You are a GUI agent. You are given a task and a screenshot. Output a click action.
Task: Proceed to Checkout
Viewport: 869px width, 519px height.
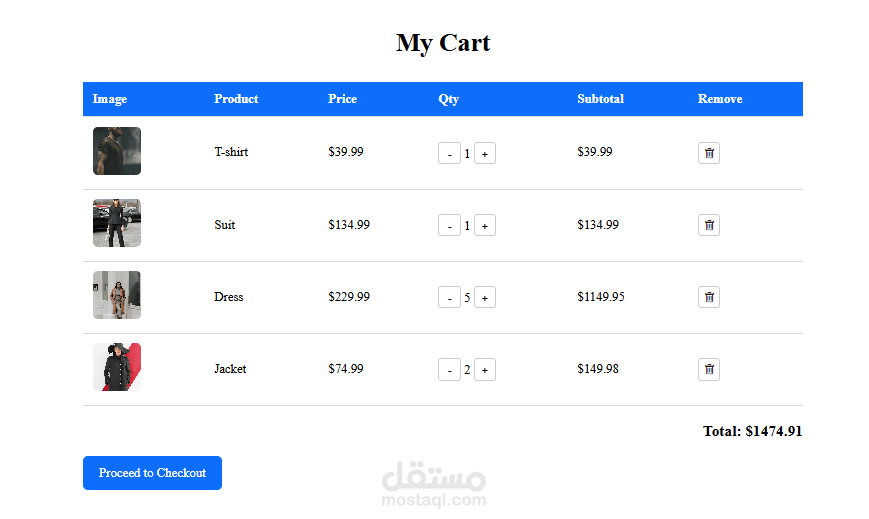pyautogui.click(x=152, y=473)
